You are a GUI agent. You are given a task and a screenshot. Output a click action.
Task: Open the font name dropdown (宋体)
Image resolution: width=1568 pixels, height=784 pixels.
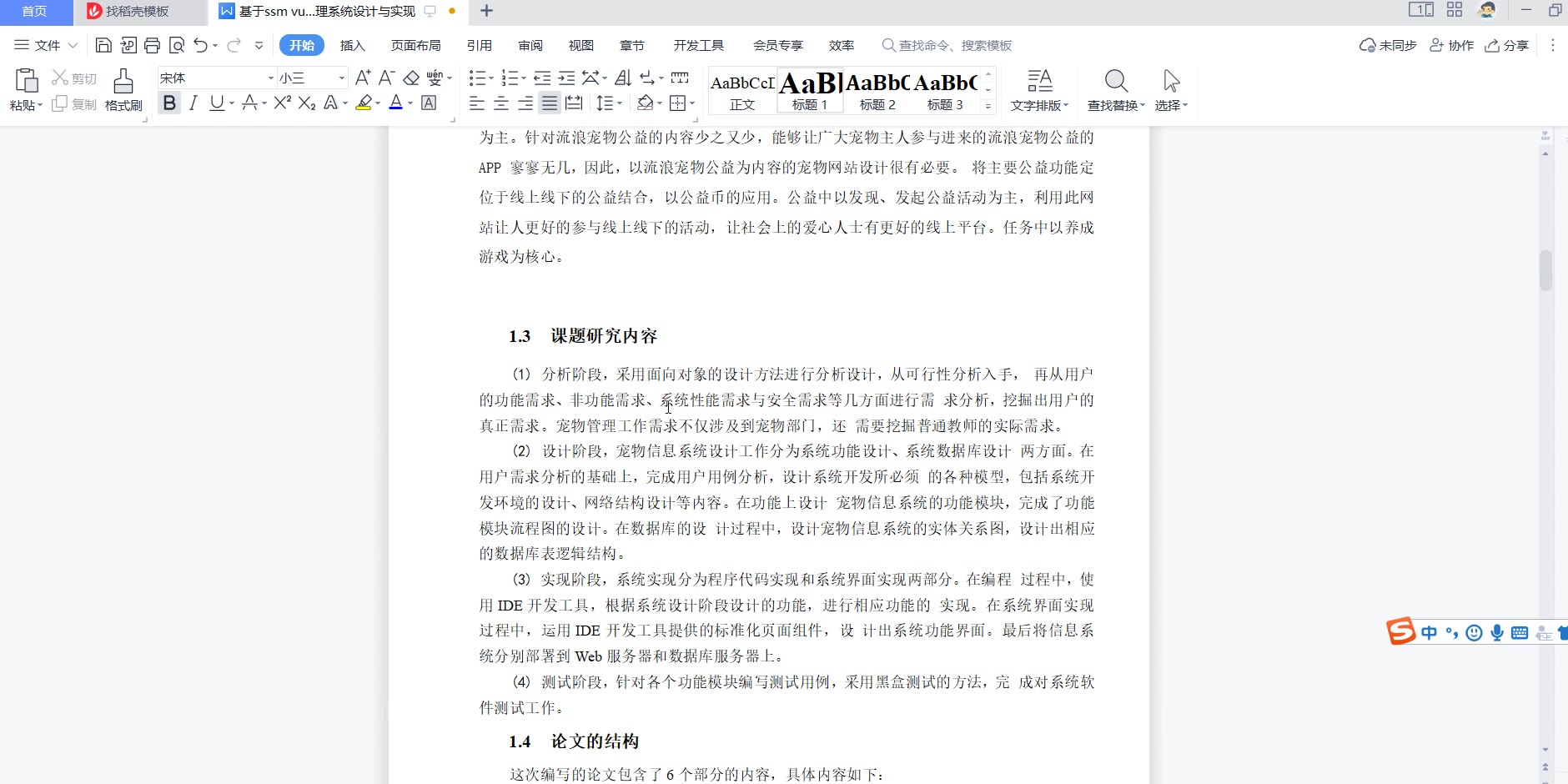coord(270,78)
